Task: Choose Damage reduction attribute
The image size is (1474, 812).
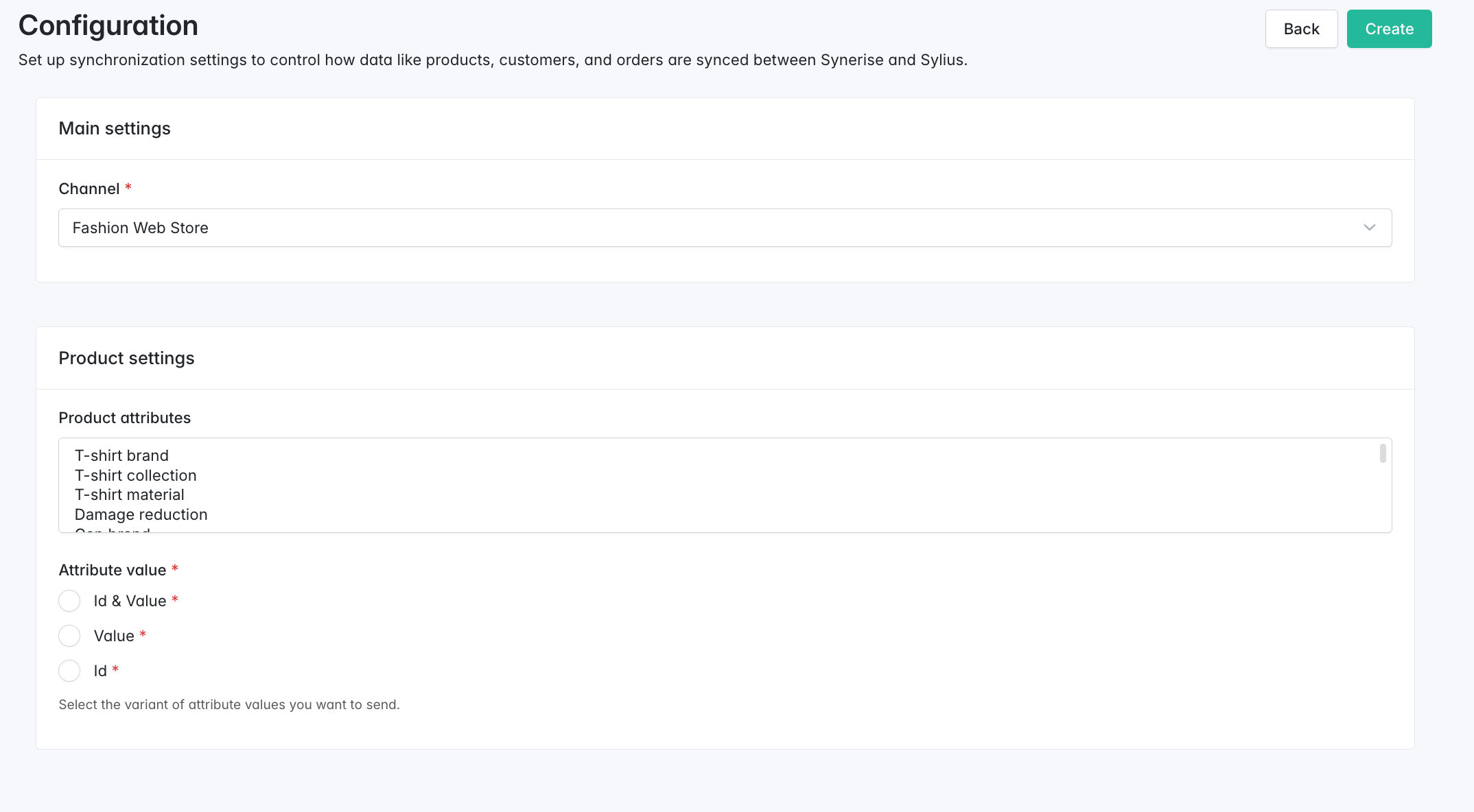Action: click(x=141, y=514)
